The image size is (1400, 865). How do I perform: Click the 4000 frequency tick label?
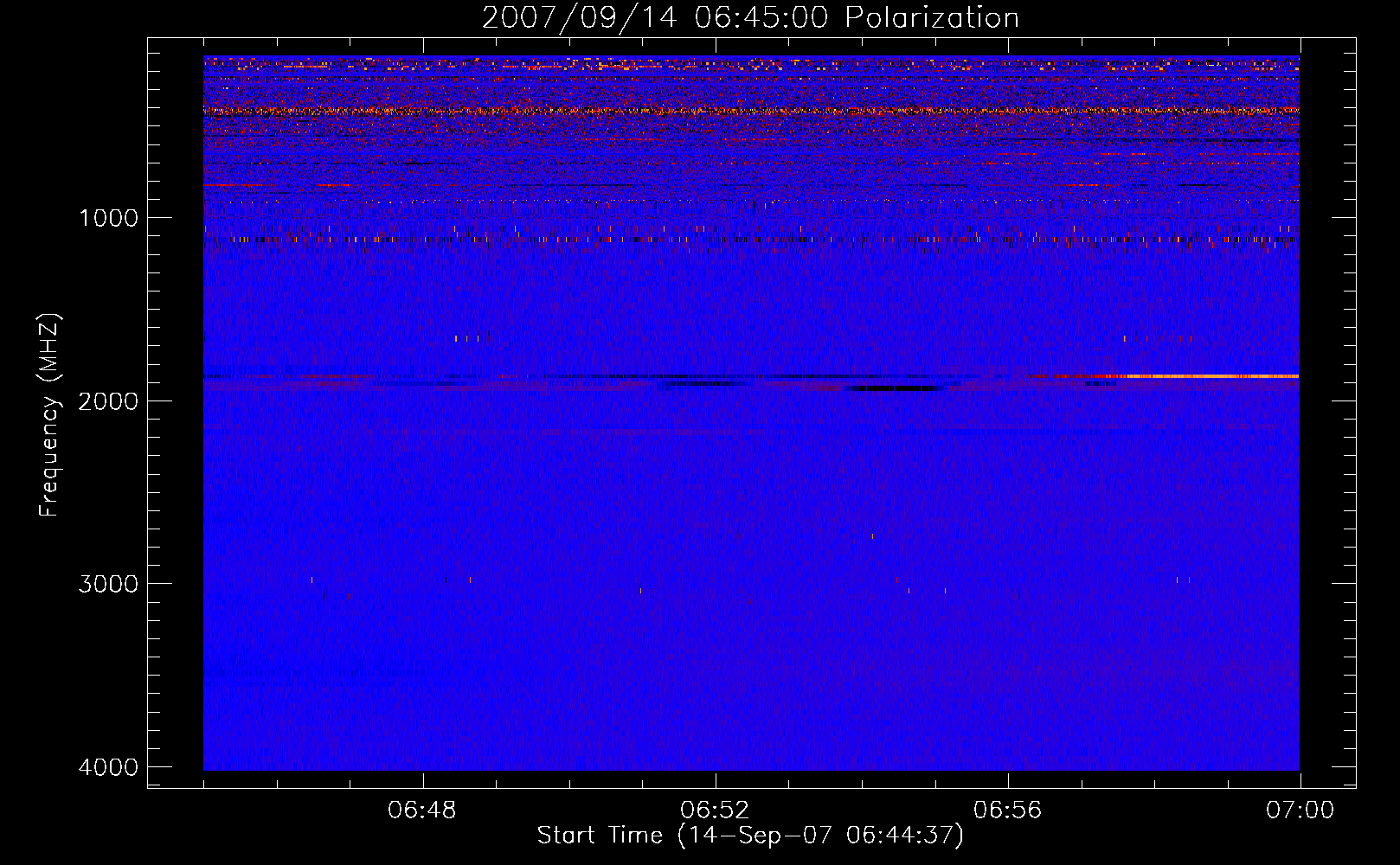(108, 767)
